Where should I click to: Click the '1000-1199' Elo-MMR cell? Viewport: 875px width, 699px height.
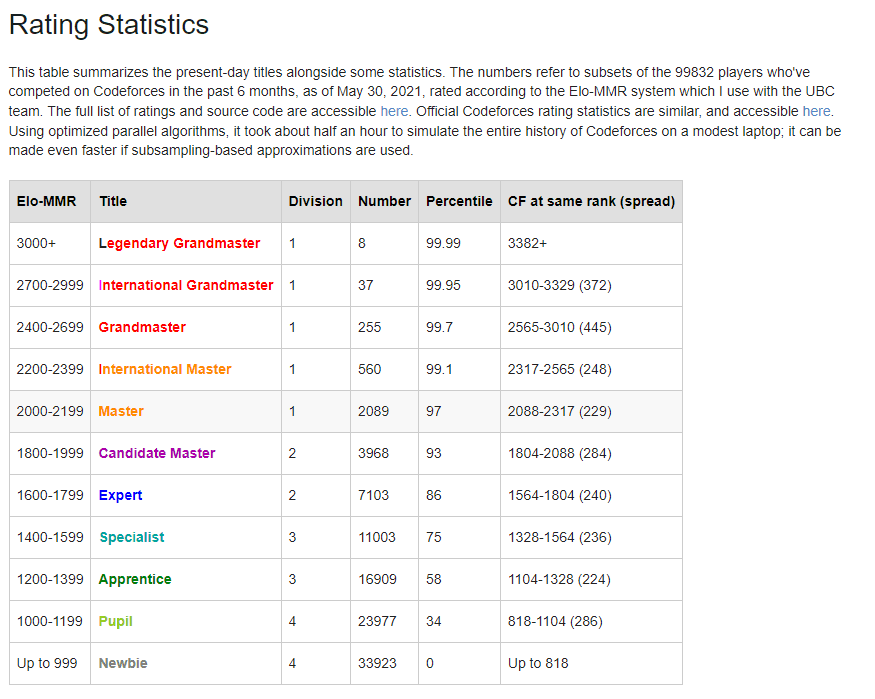coord(50,621)
